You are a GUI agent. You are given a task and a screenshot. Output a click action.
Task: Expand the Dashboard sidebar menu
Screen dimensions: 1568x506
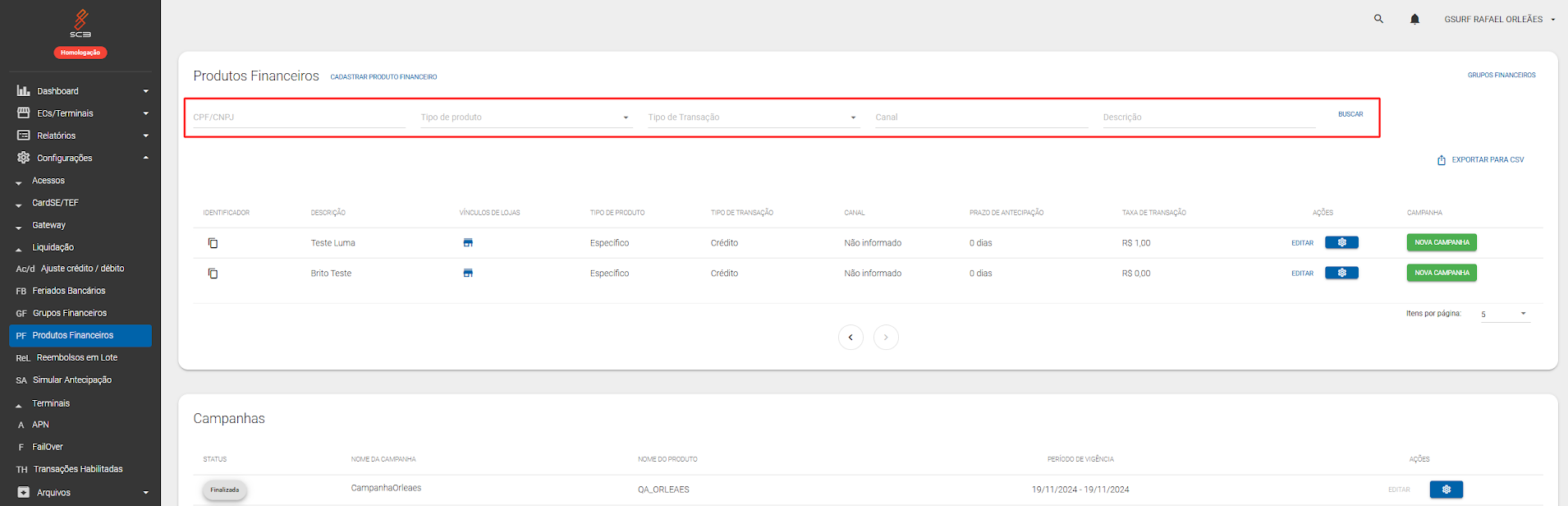tap(80, 91)
